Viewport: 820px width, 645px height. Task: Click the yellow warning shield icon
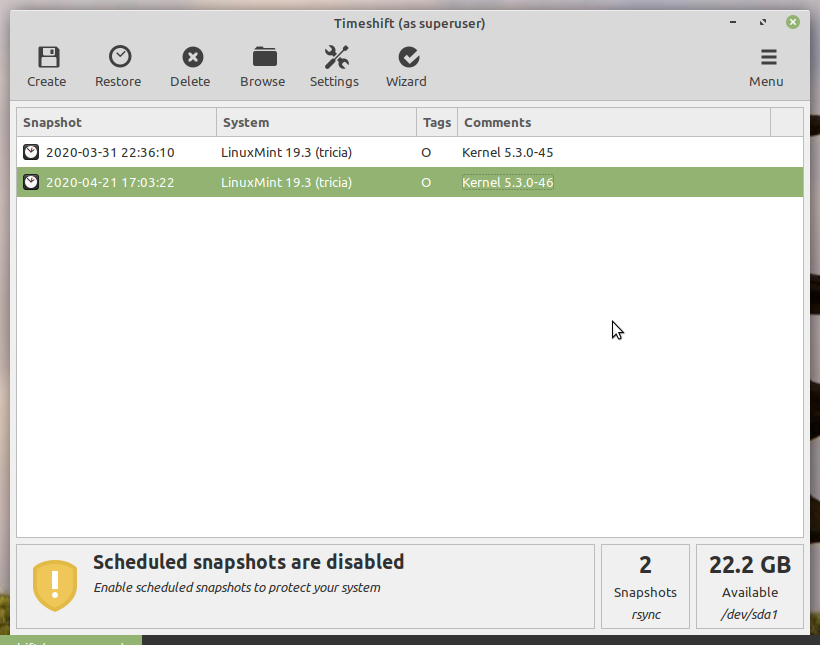(x=55, y=586)
